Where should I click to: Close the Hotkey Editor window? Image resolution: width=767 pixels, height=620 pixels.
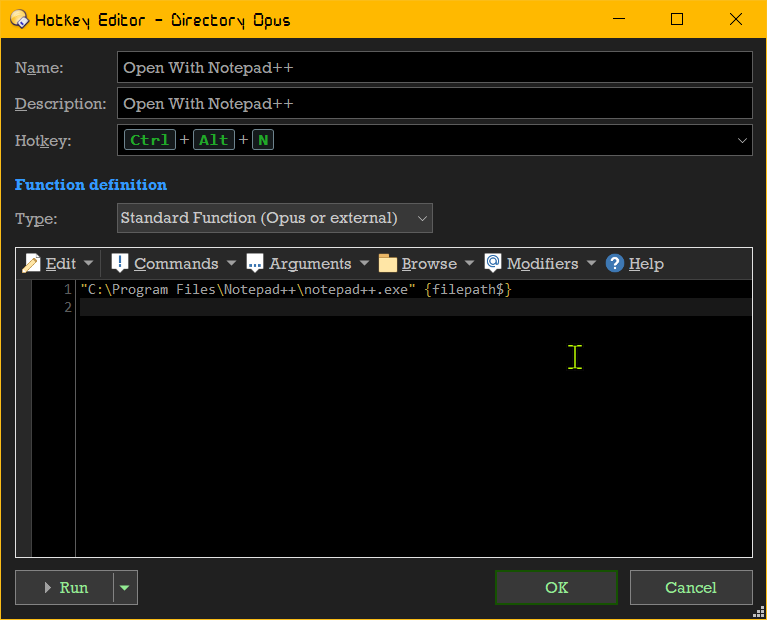click(736, 19)
